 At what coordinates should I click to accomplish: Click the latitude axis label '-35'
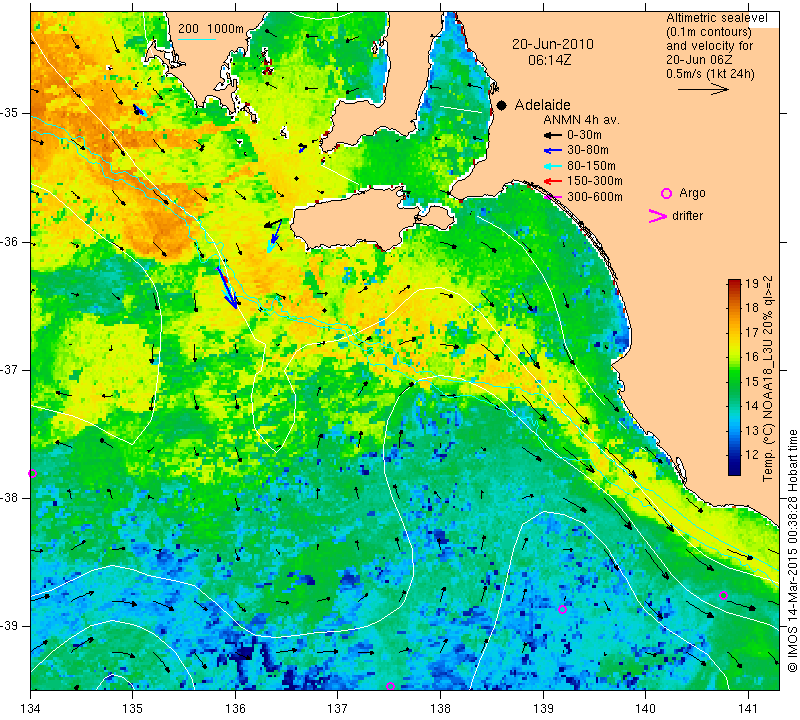point(10,113)
